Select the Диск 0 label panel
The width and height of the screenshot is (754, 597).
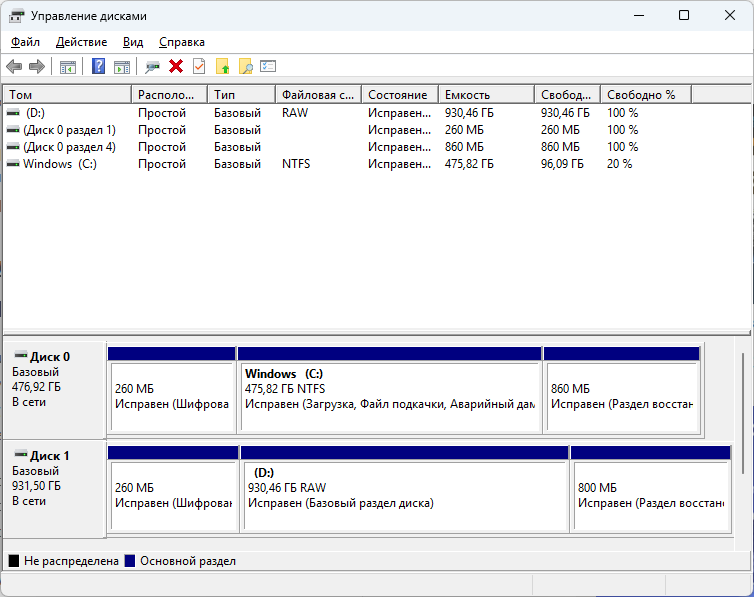pos(54,390)
